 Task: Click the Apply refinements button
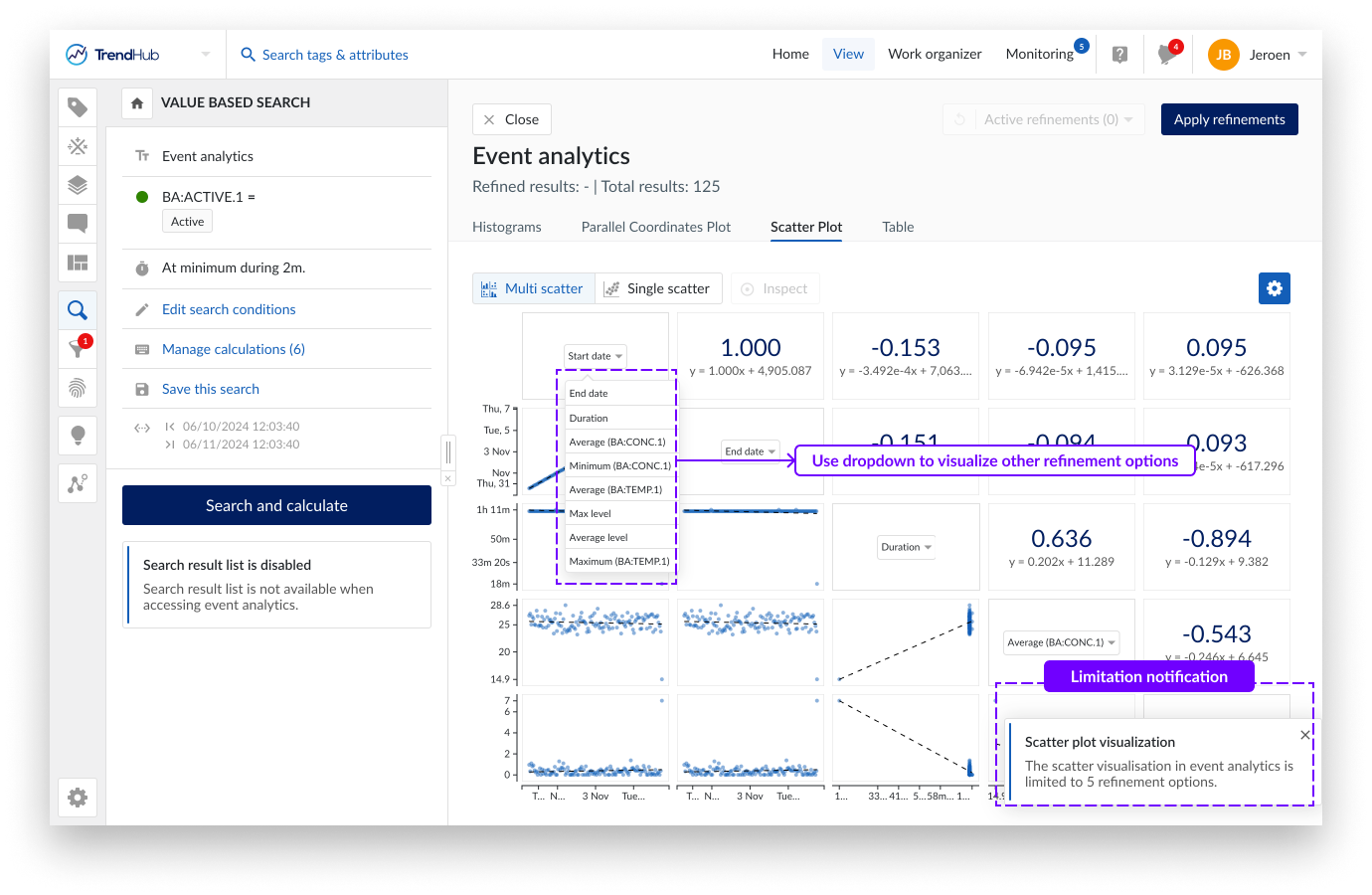1229,119
